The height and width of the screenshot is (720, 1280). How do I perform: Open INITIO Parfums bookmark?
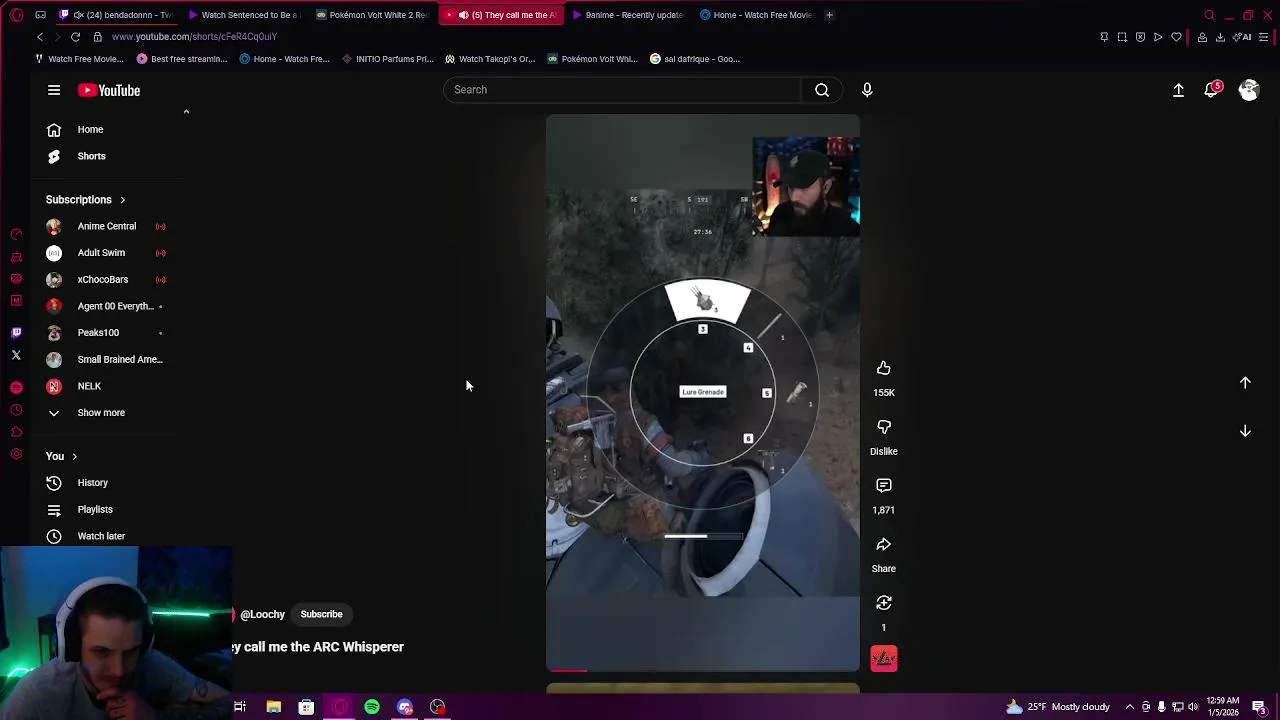387,59
